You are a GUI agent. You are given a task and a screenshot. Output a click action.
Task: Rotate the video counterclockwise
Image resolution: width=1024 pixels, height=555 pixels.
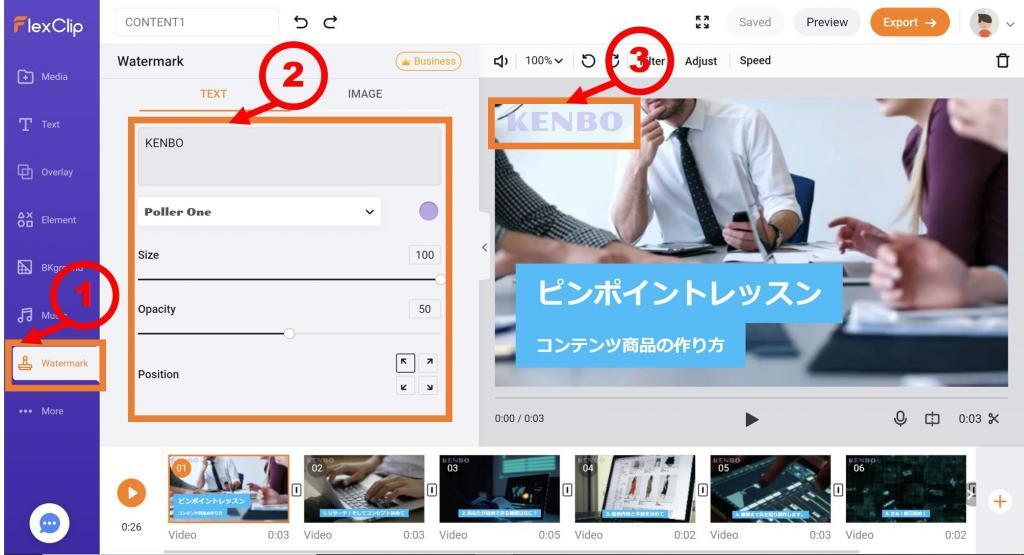588,61
